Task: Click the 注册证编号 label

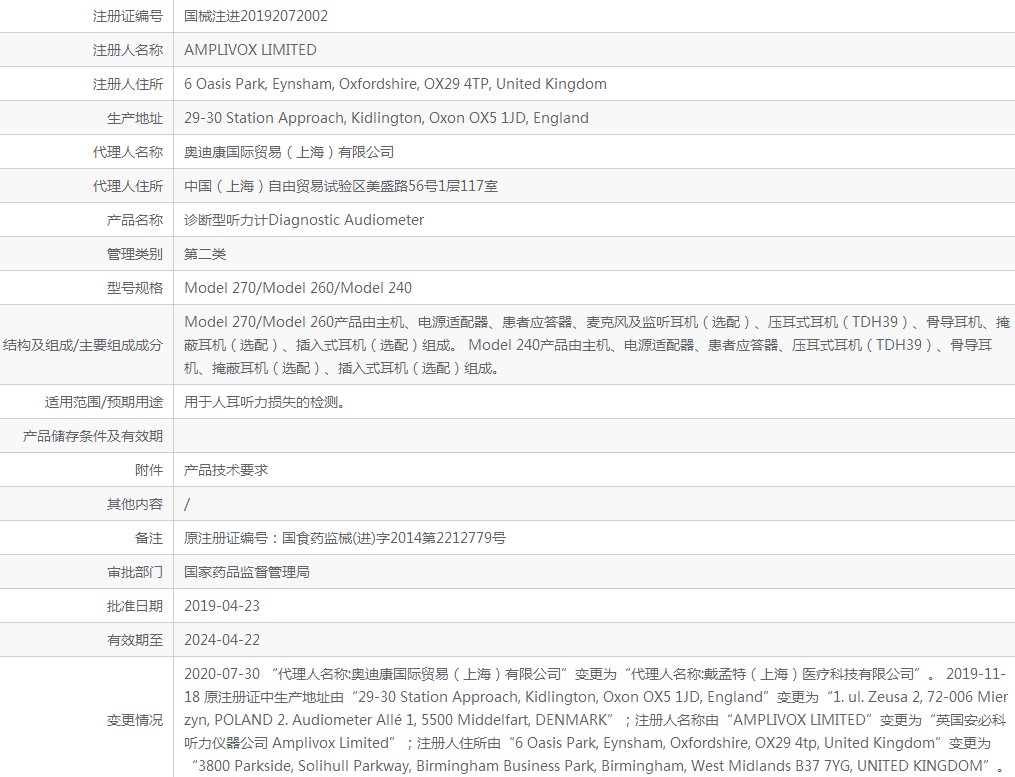Action: click(x=128, y=16)
